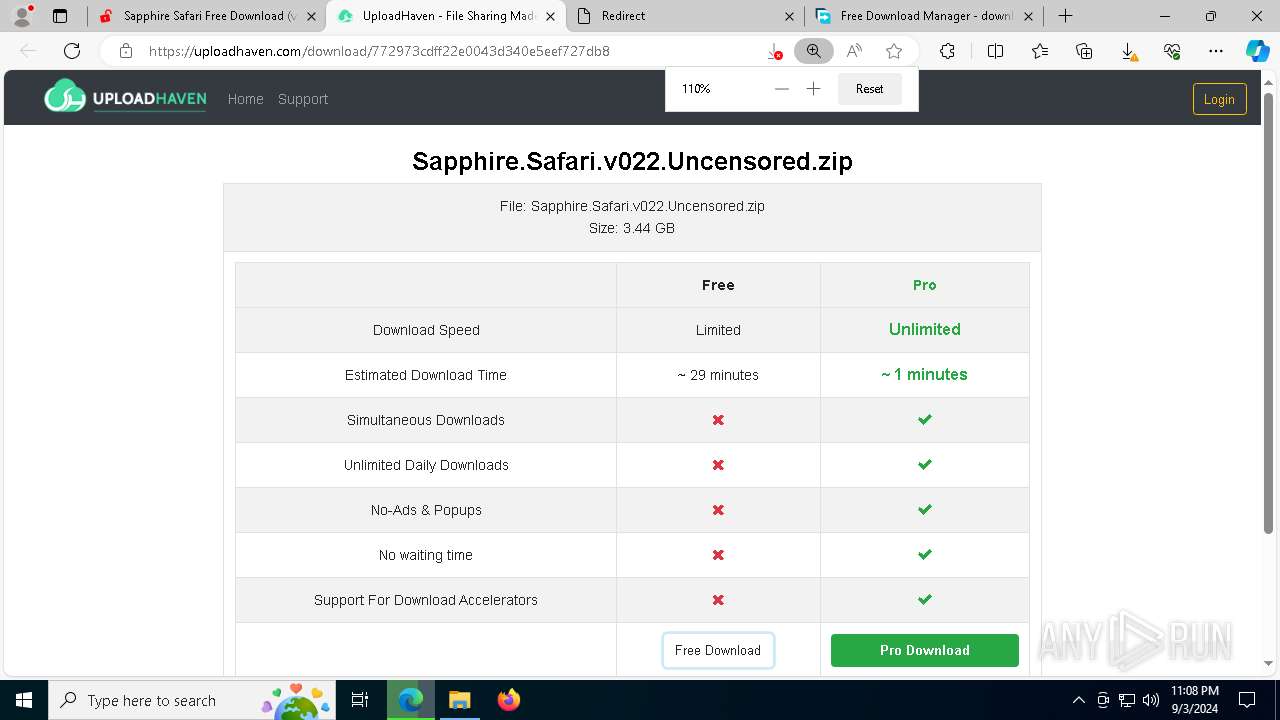Click the taskbar search box
Viewport: 1280px width, 720px height.
(x=192, y=700)
